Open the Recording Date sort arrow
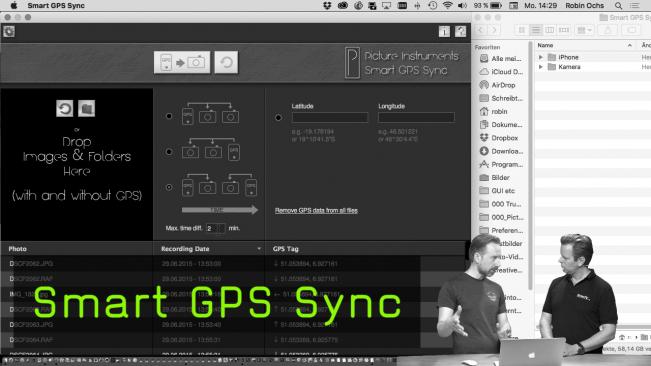This screenshot has height=366, width=651. click(x=259, y=249)
